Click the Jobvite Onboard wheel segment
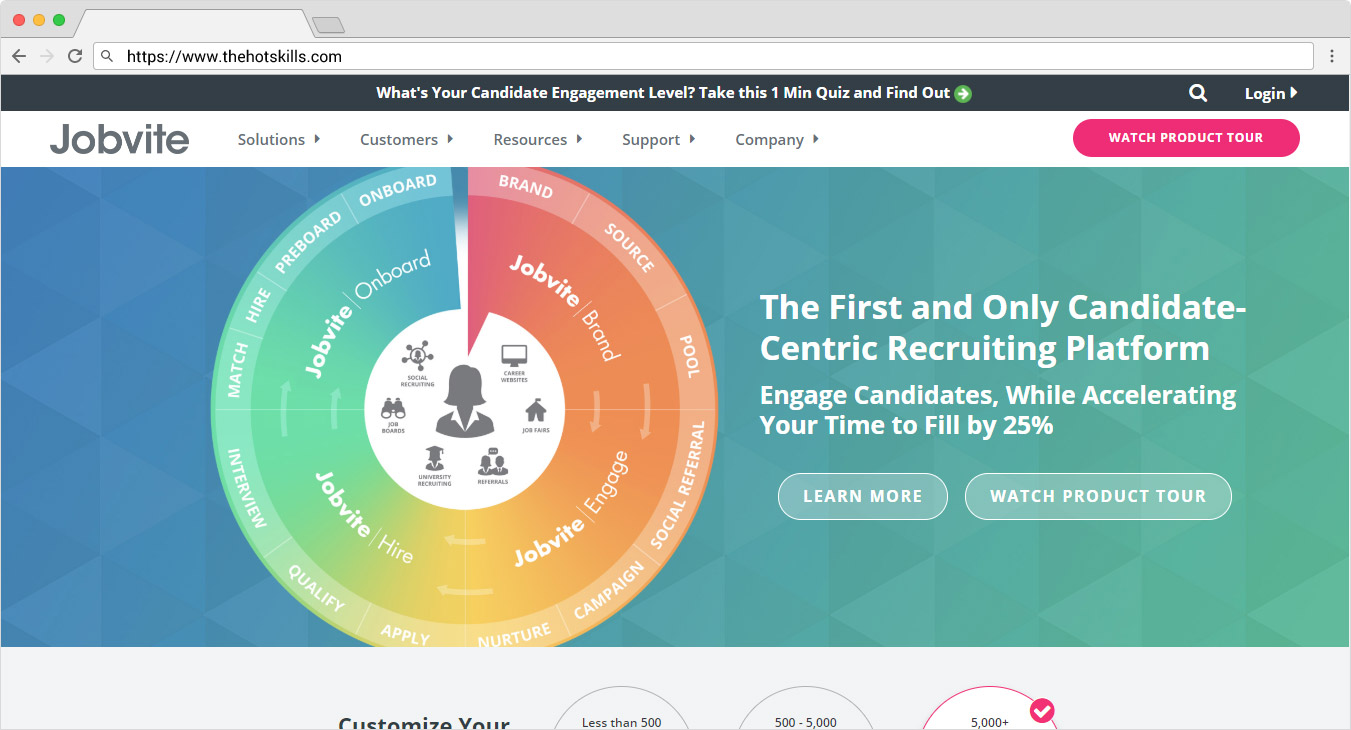Viewport: 1351px width, 730px height. tap(367, 312)
